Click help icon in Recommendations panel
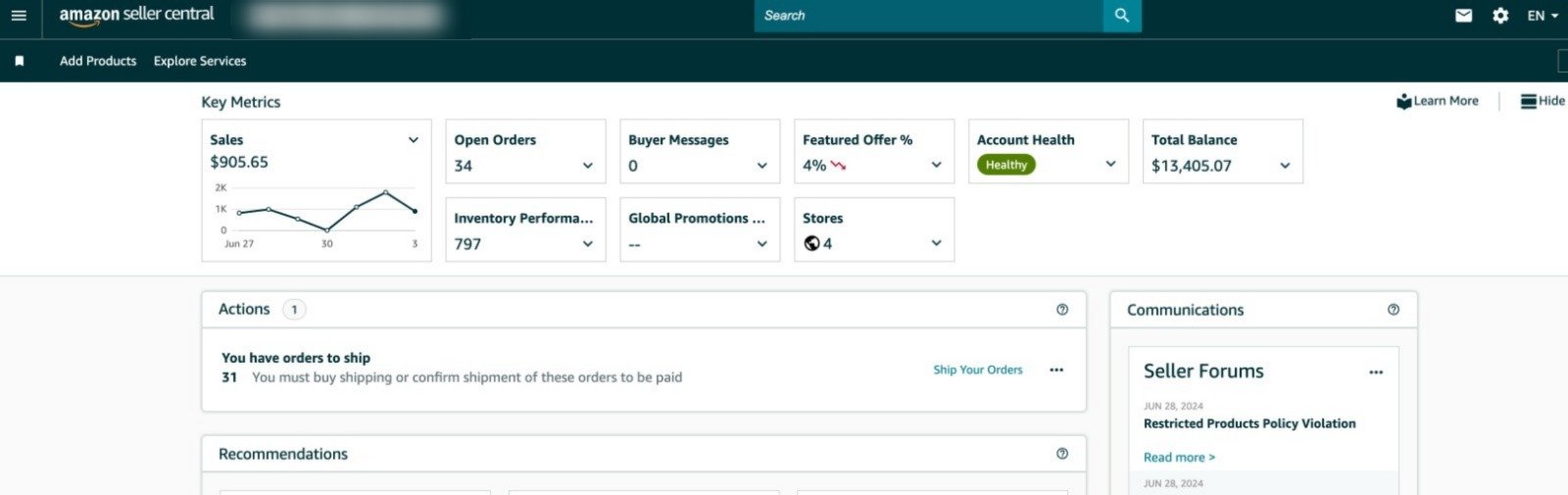 [x=1062, y=454]
